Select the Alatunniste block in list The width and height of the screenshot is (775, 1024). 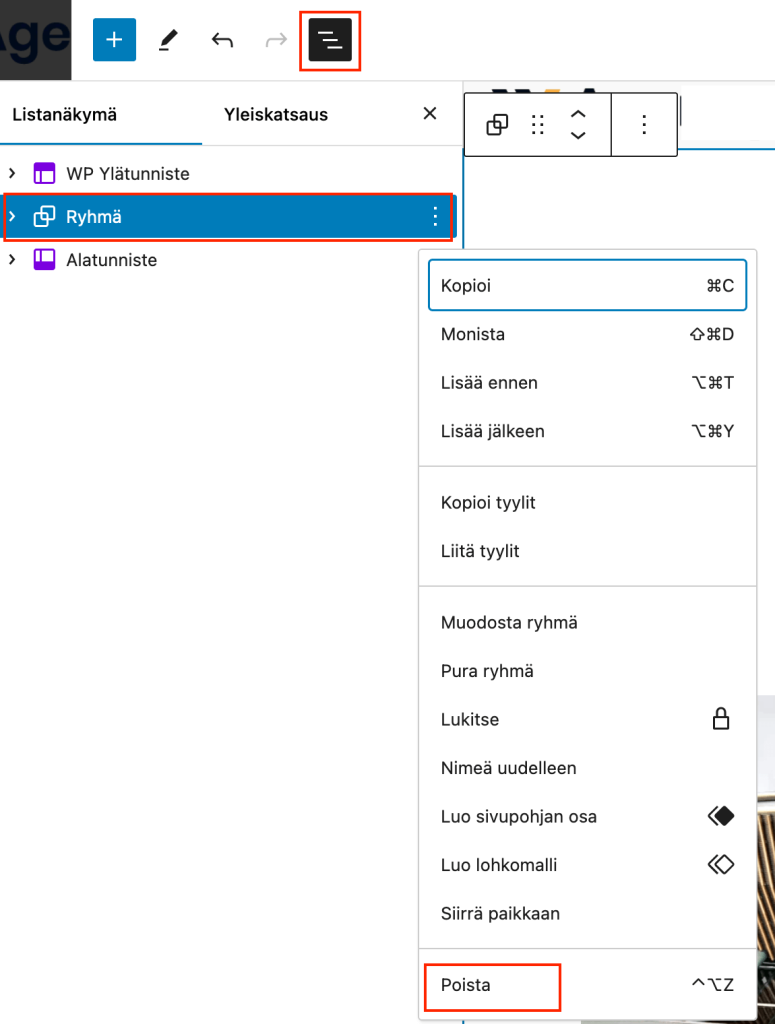112,260
